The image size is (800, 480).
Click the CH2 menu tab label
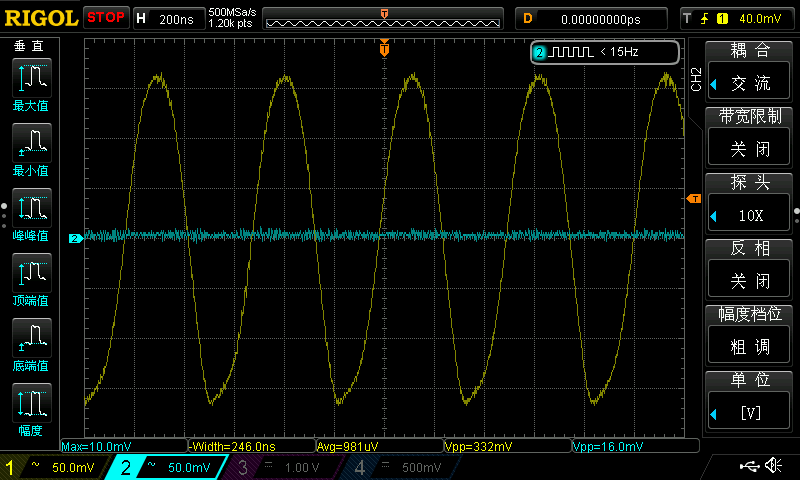click(696, 79)
